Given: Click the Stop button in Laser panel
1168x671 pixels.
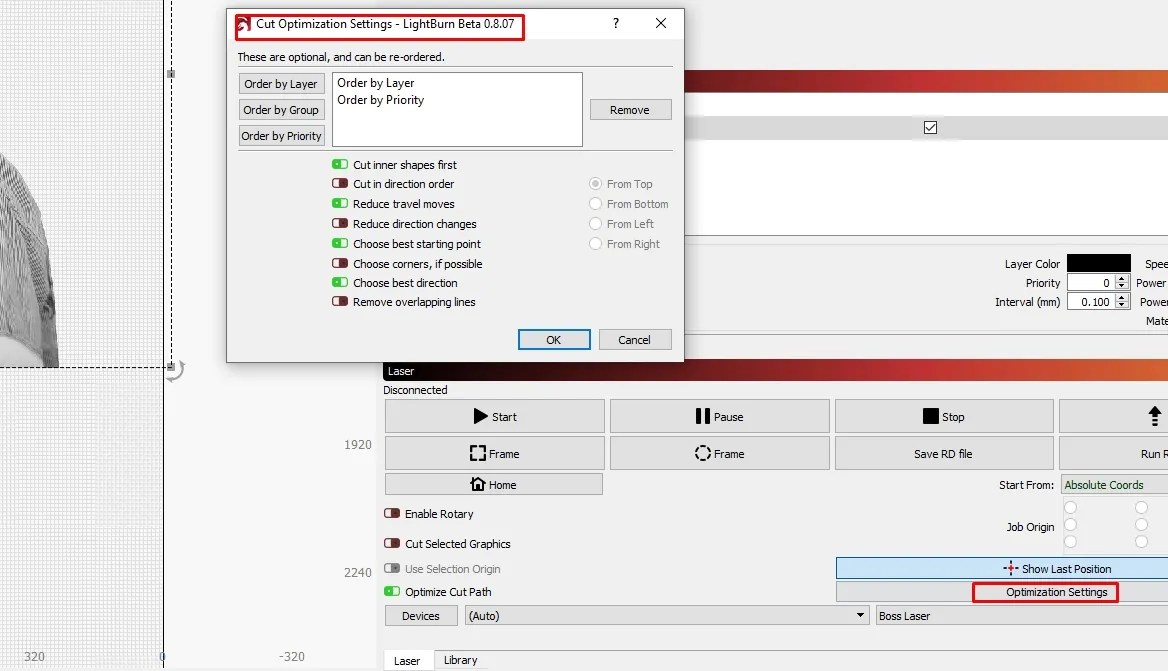Looking at the screenshot, I should point(944,416).
